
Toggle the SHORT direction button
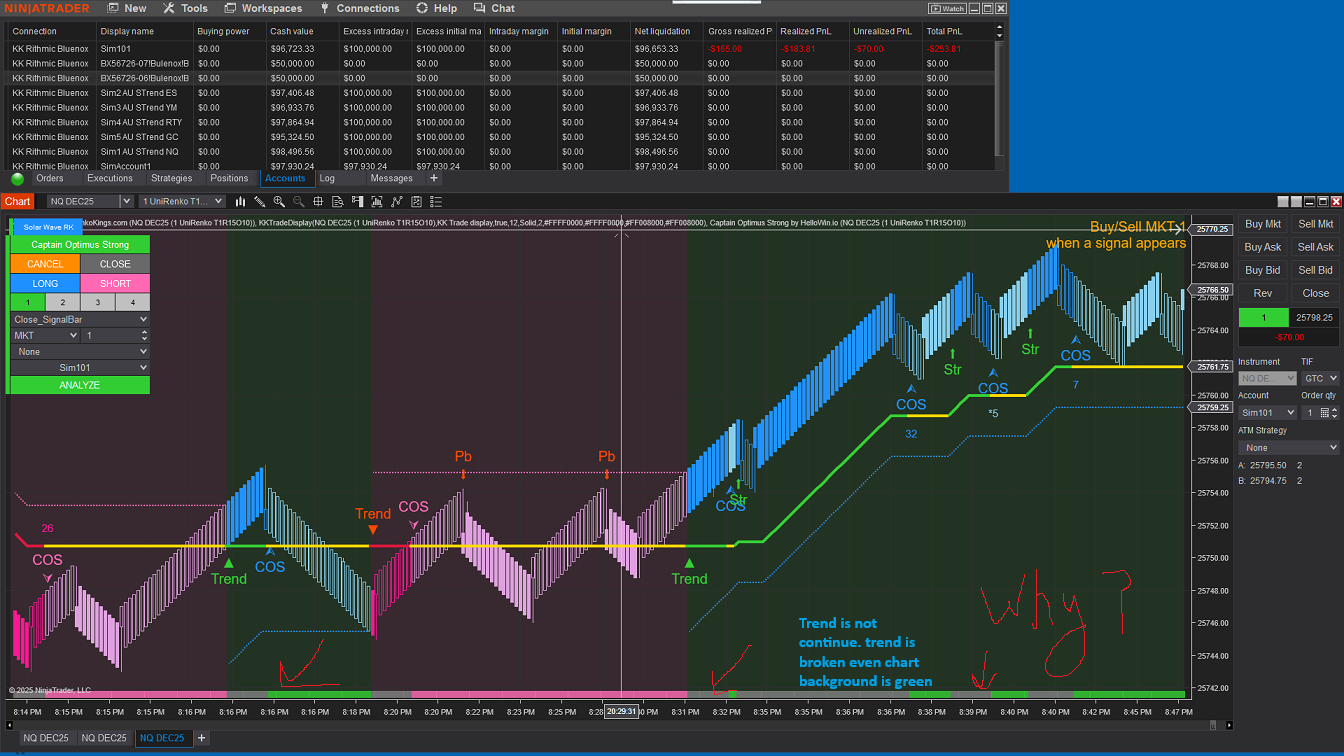(115, 283)
